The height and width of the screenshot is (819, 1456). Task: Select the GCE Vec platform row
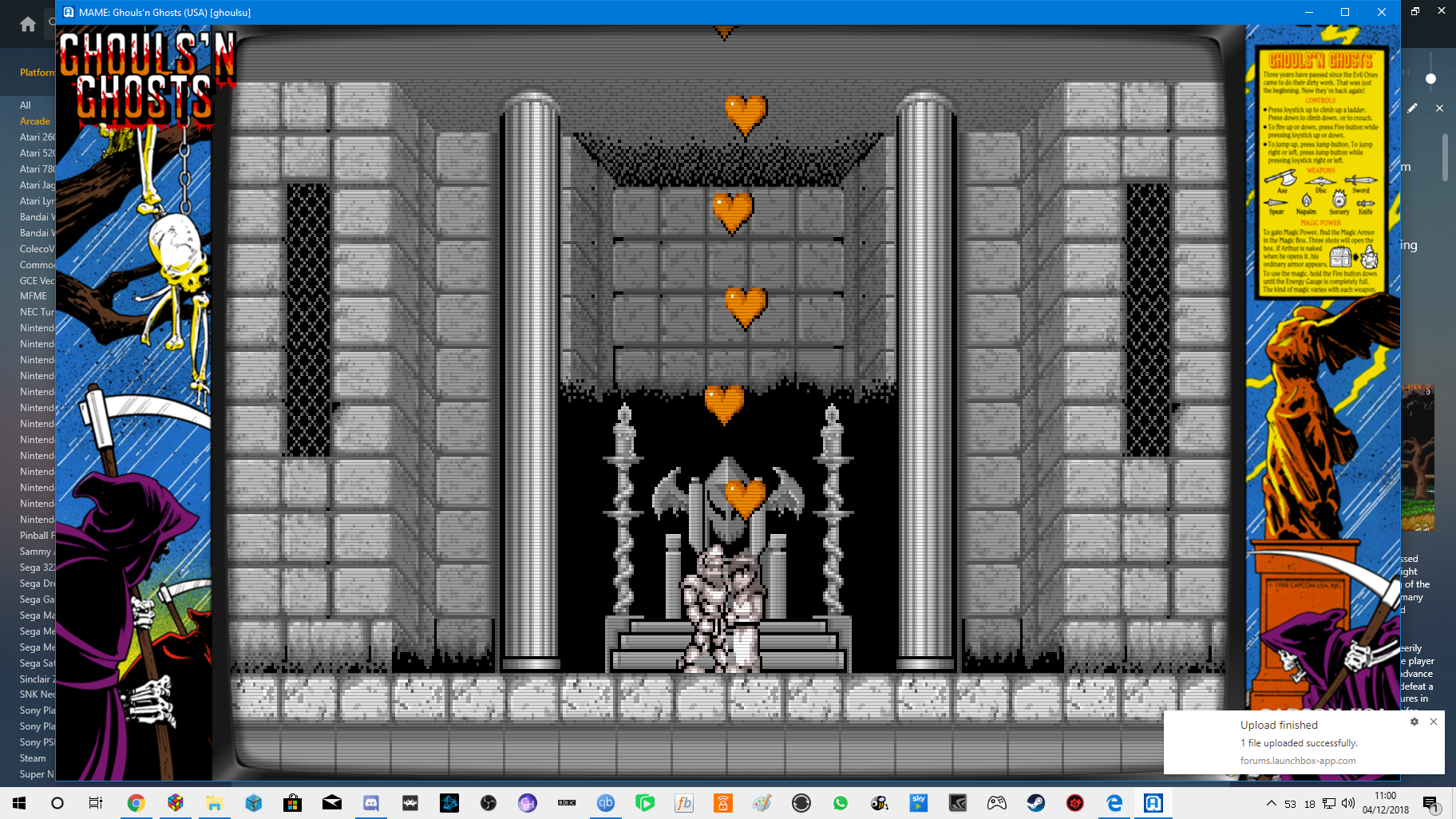point(37,281)
